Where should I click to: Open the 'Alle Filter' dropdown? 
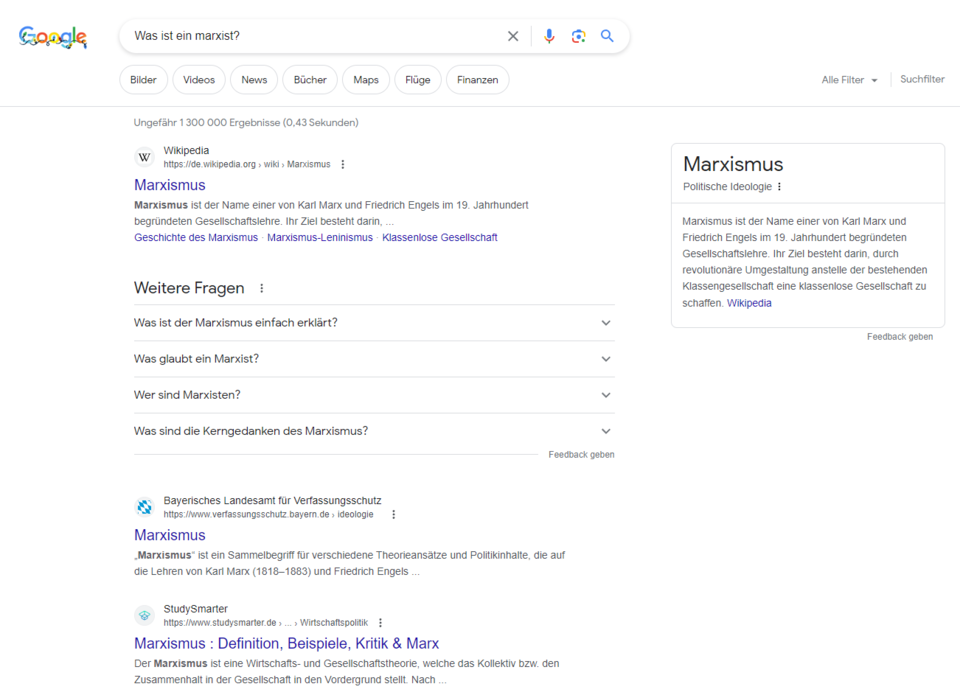pyautogui.click(x=849, y=79)
